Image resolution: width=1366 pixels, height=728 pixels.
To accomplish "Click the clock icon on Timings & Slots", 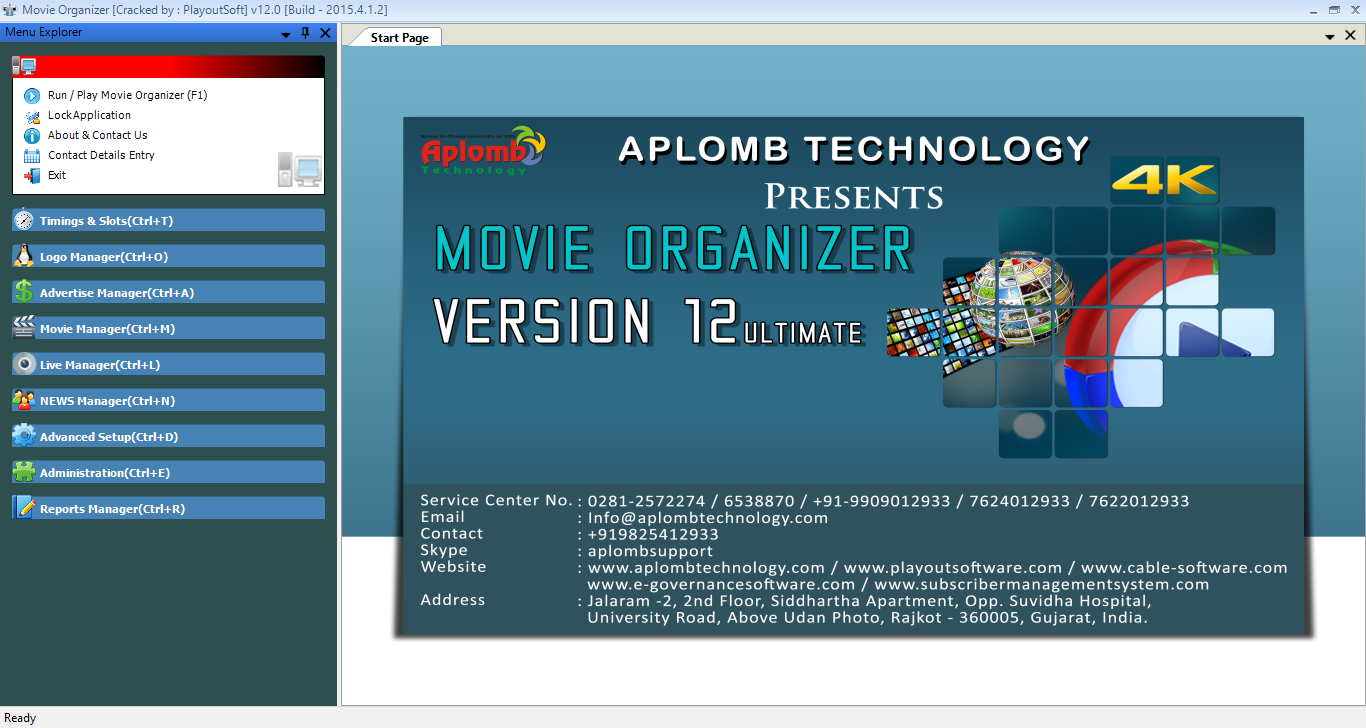I will coord(23,220).
